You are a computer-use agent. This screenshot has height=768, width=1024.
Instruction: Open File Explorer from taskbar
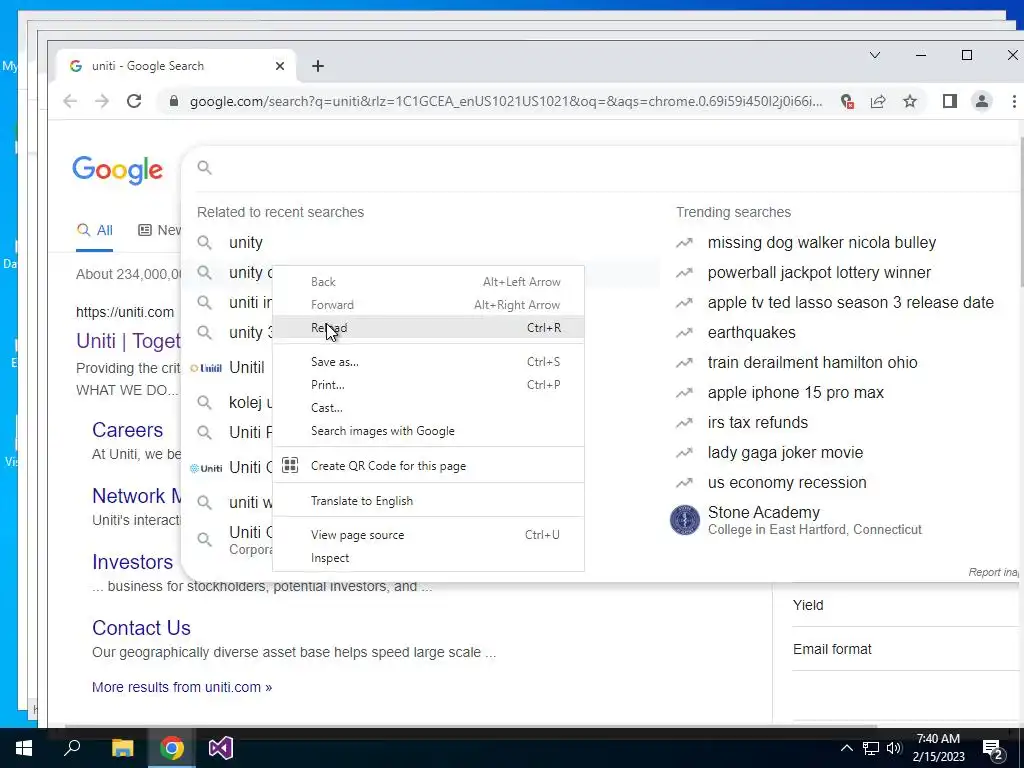click(122, 748)
